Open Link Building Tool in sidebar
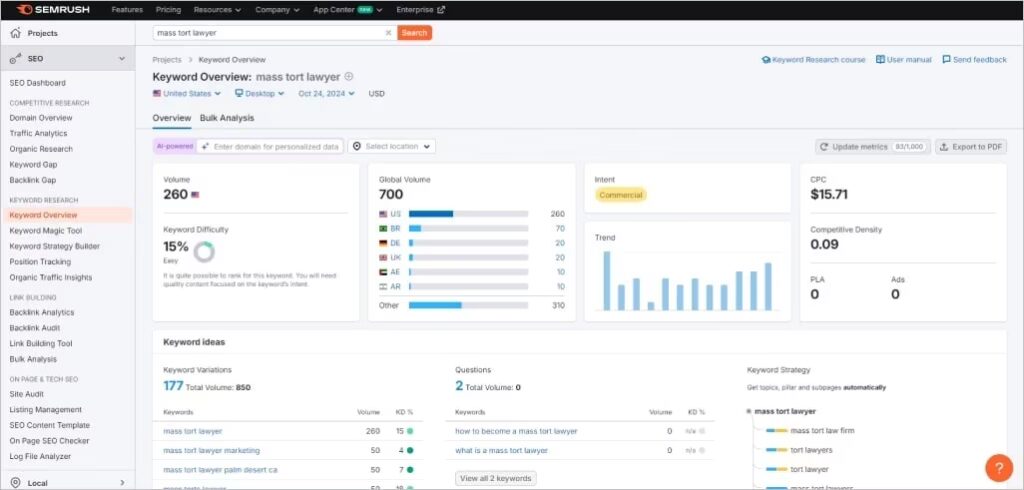Image resolution: width=1024 pixels, height=490 pixels. pos(41,344)
